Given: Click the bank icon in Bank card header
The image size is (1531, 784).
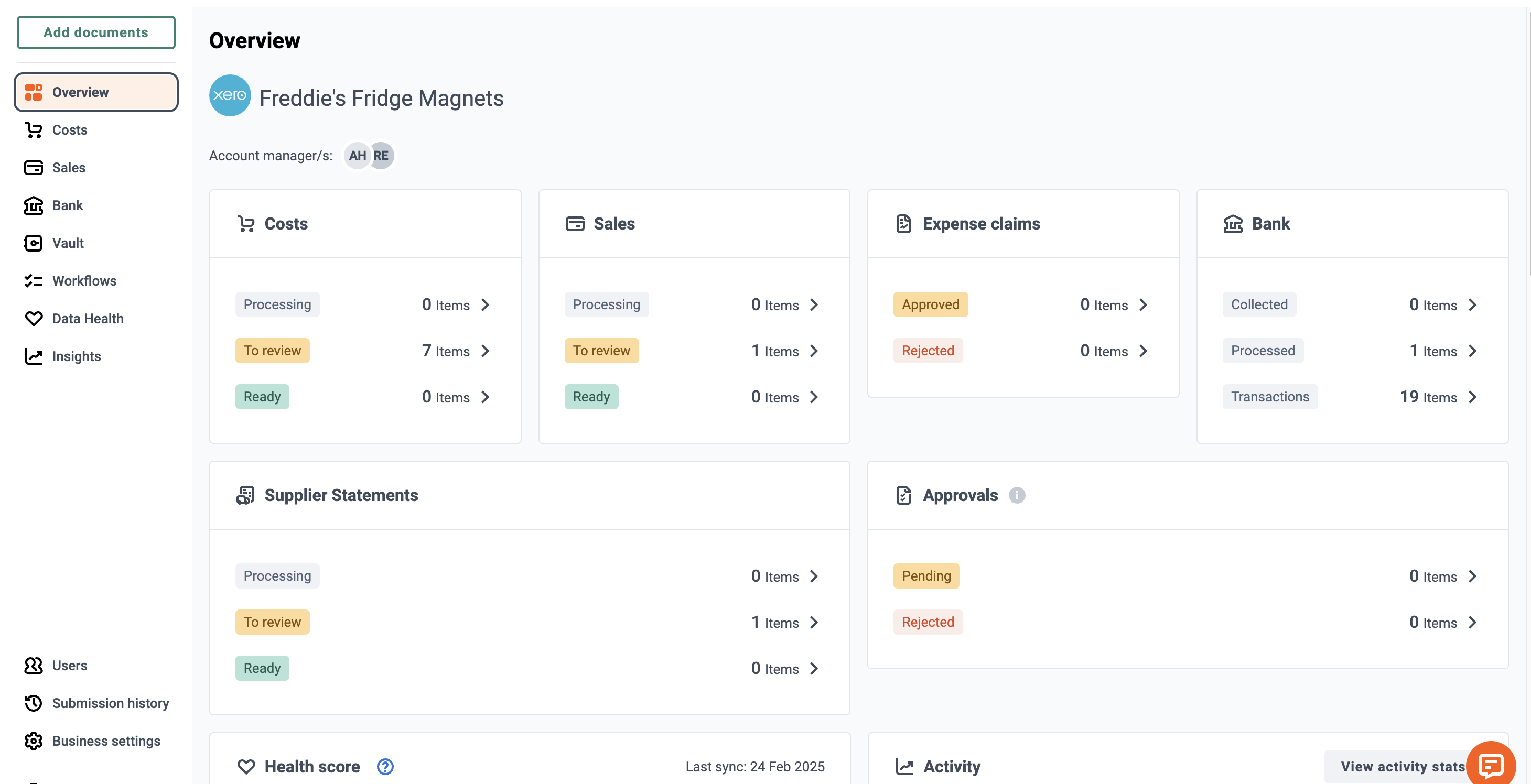Looking at the screenshot, I should pos(1233,224).
